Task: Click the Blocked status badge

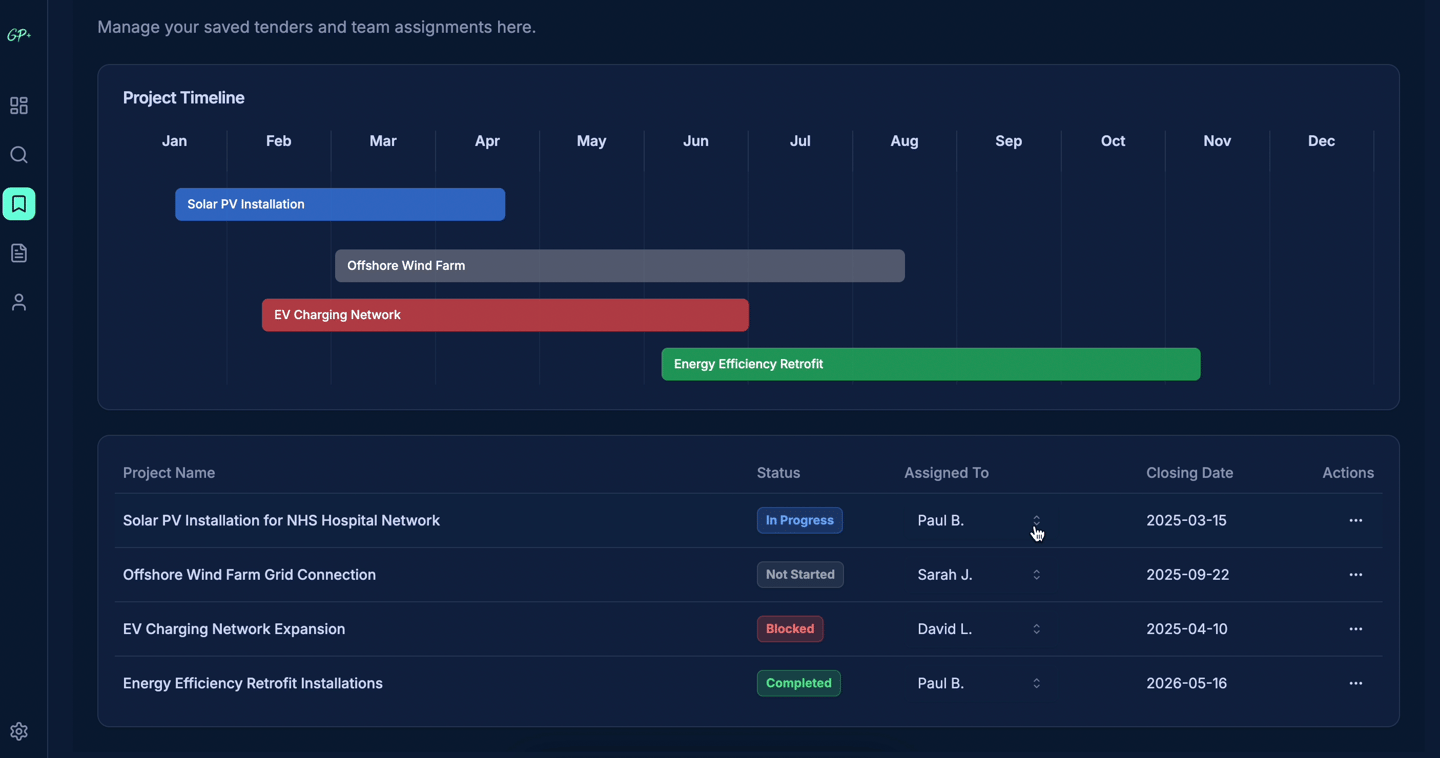Action: (790, 629)
